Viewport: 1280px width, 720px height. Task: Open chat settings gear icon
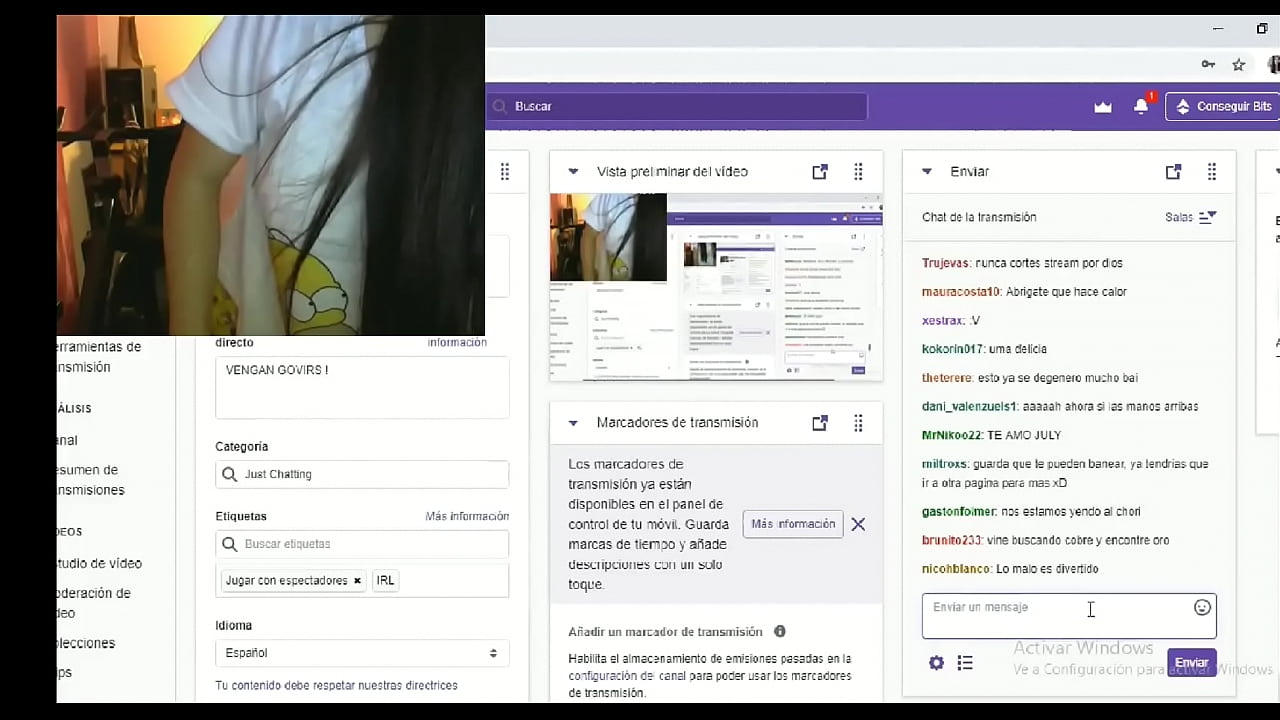[936, 663]
